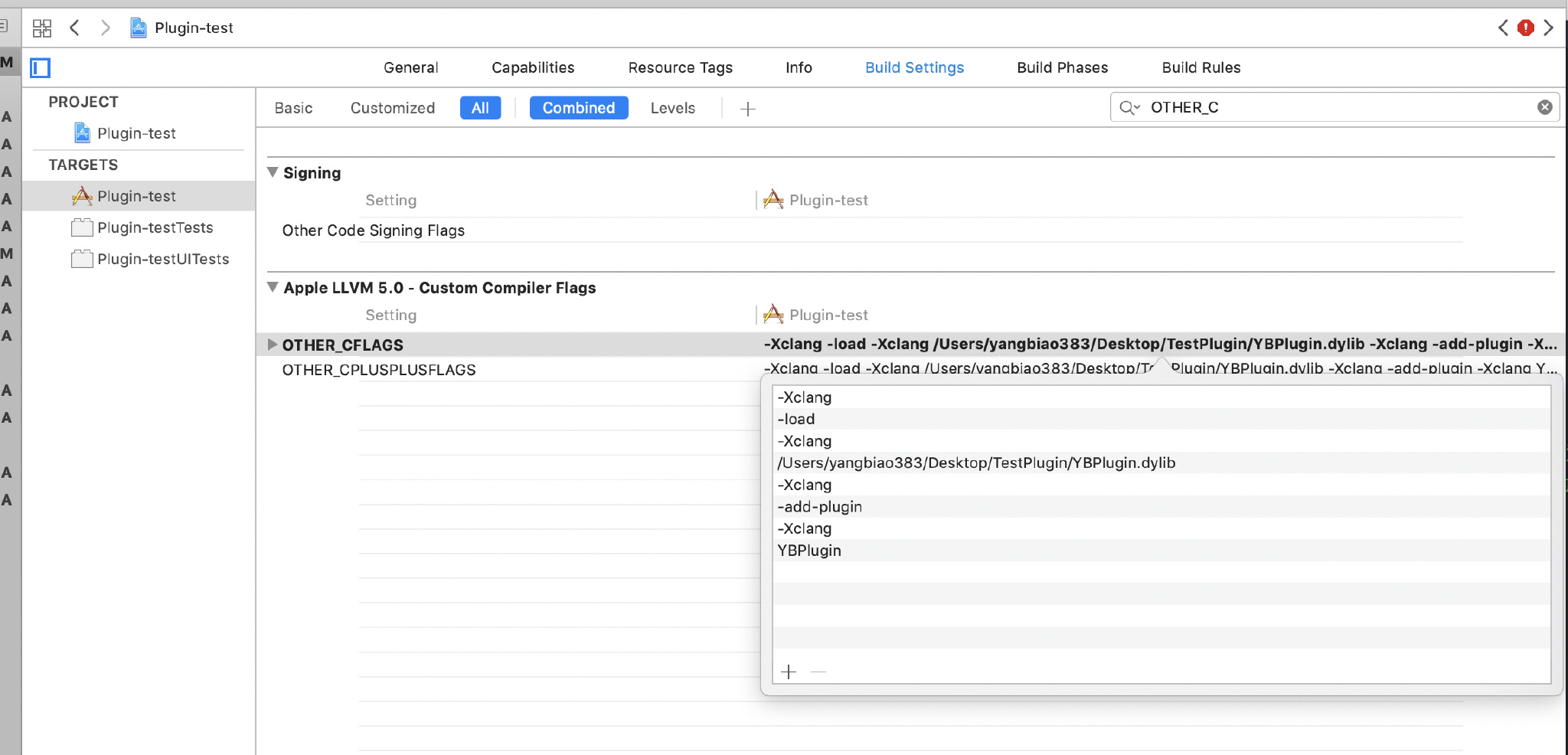Go back with the left chevron
Image resolution: width=1568 pixels, height=755 pixels.
tap(74, 28)
